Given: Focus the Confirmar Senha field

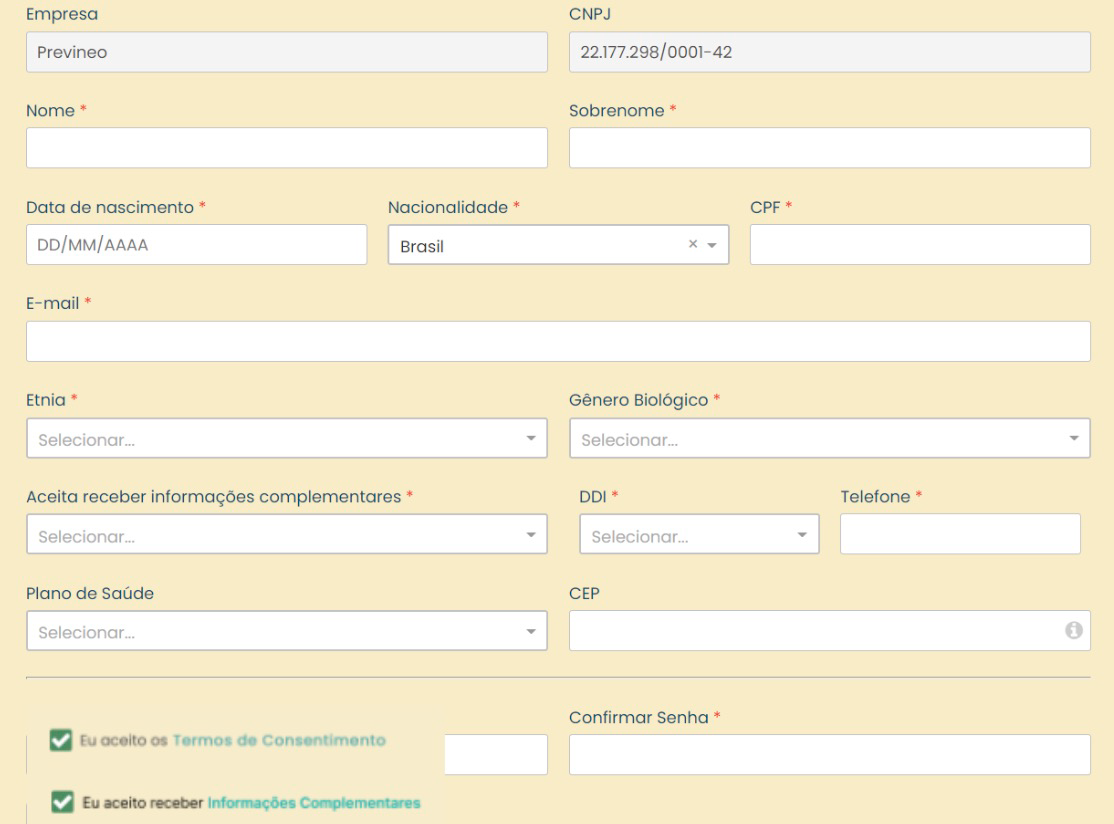Looking at the screenshot, I should pyautogui.click(x=829, y=755).
